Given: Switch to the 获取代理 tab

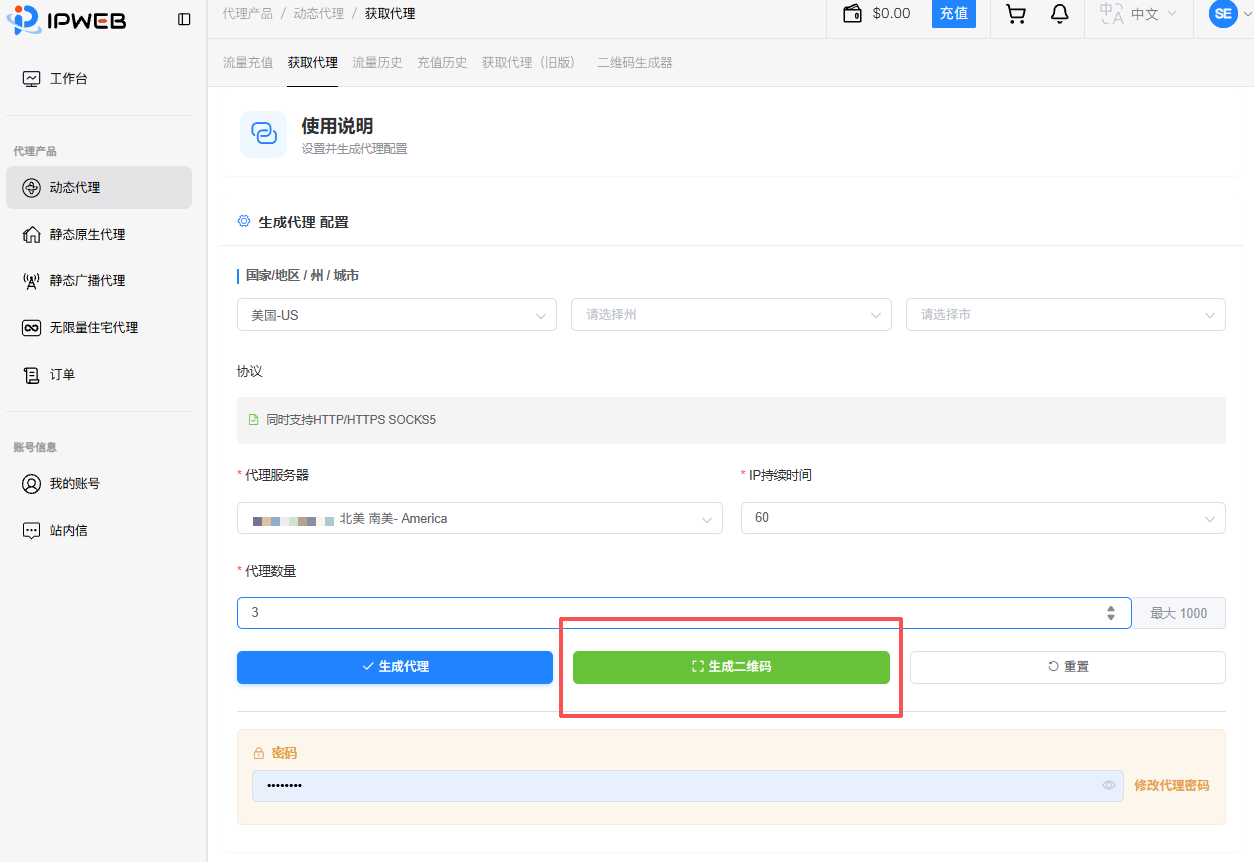Looking at the screenshot, I should coord(312,62).
